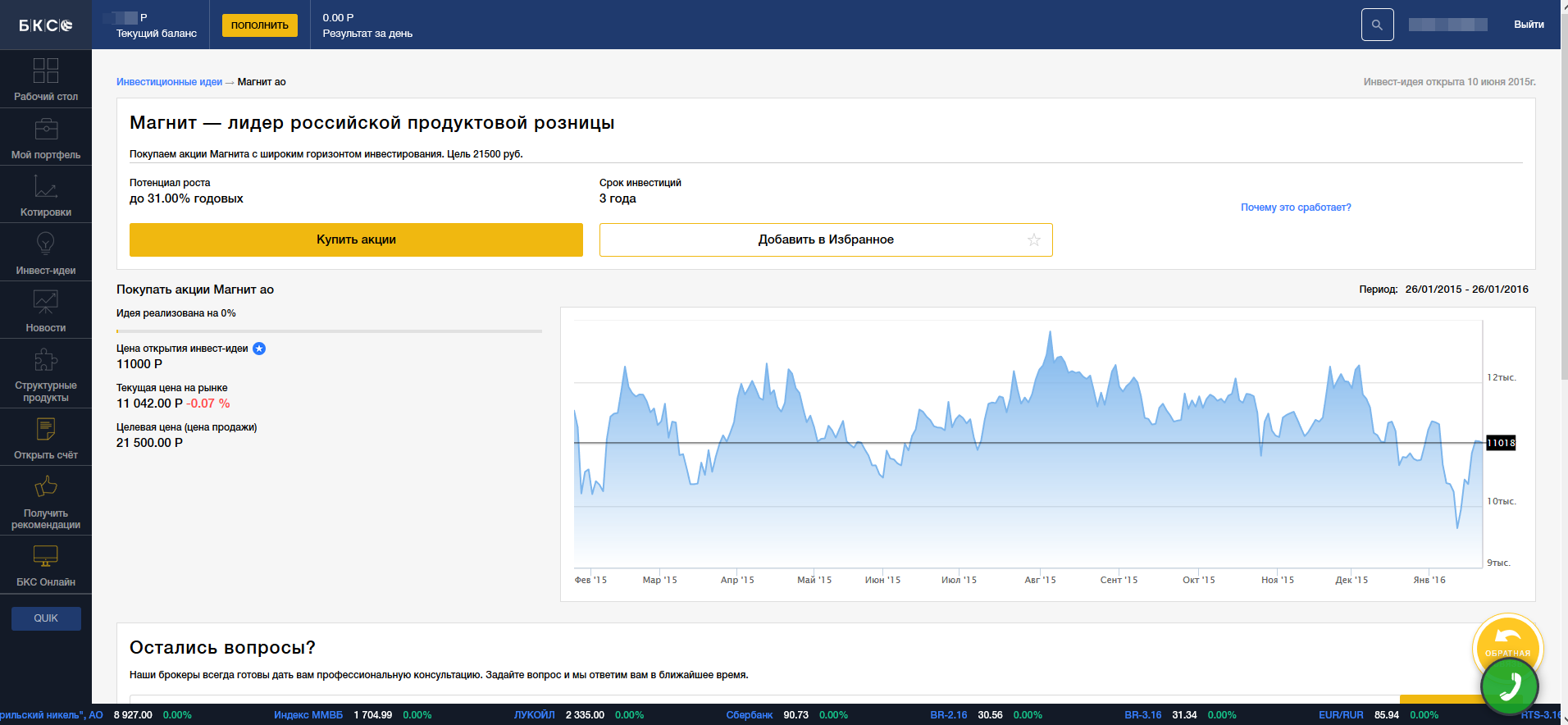Click the Срок инвестиций 3 года value

point(618,198)
